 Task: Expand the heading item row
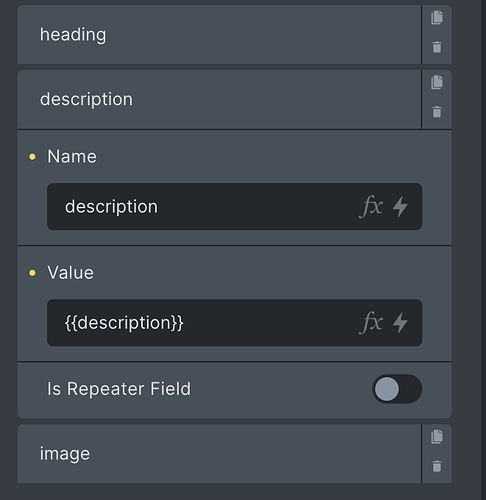point(219,35)
